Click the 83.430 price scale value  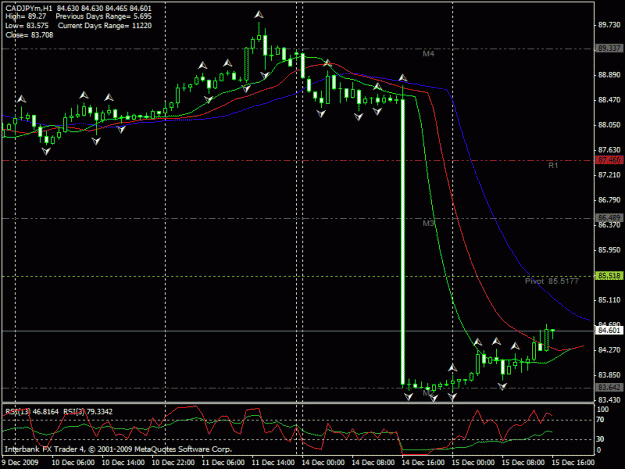click(x=609, y=400)
